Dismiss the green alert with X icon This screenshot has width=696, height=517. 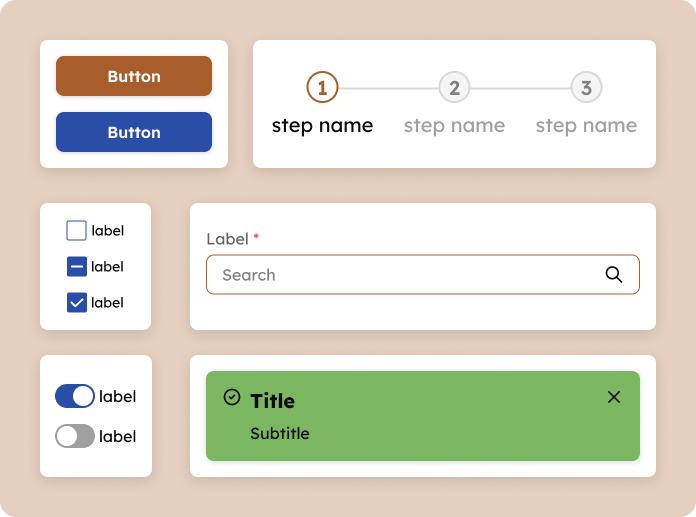tap(614, 398)
